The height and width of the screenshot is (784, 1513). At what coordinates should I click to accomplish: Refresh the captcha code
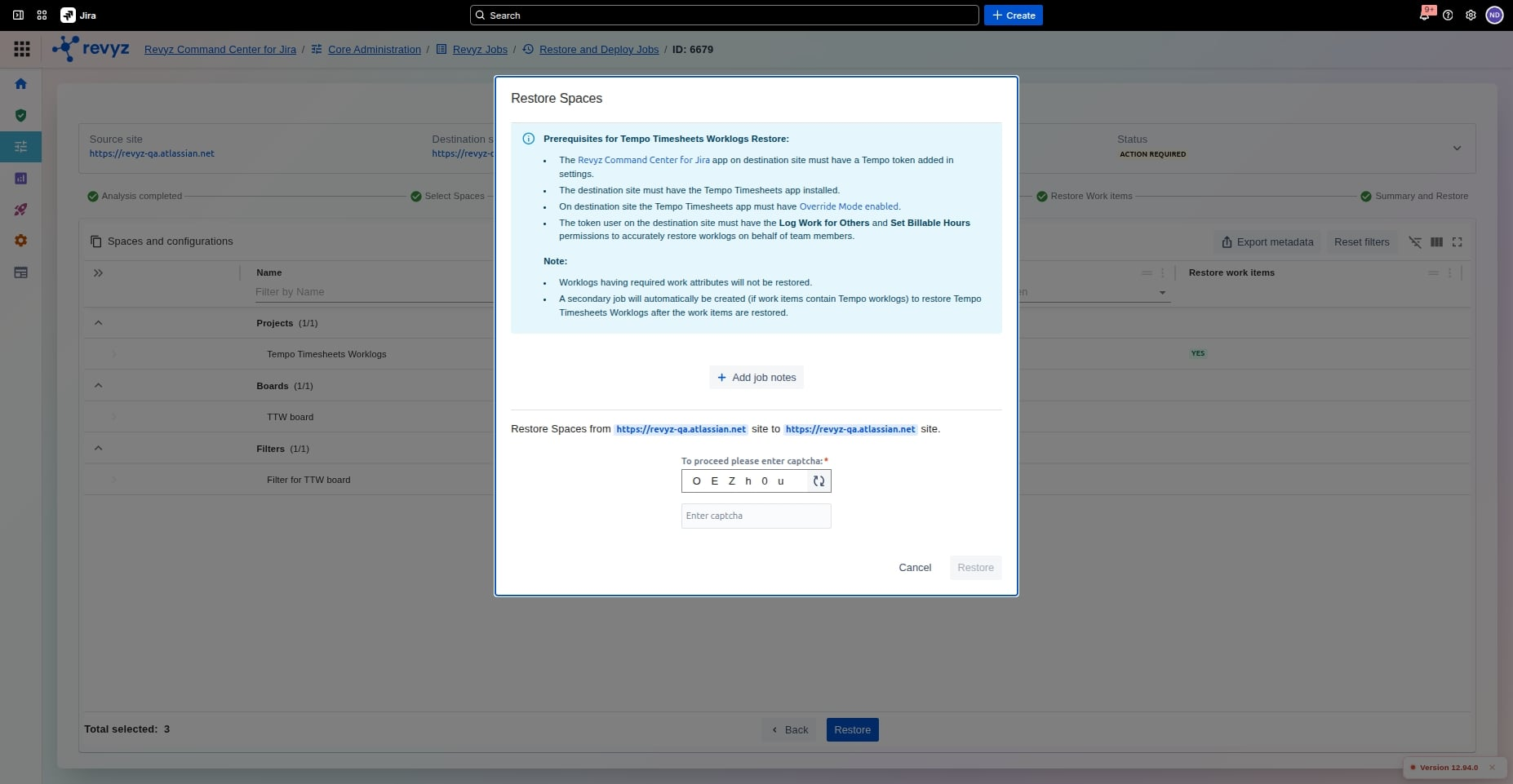pyautogui.click(x=819, y=481)
